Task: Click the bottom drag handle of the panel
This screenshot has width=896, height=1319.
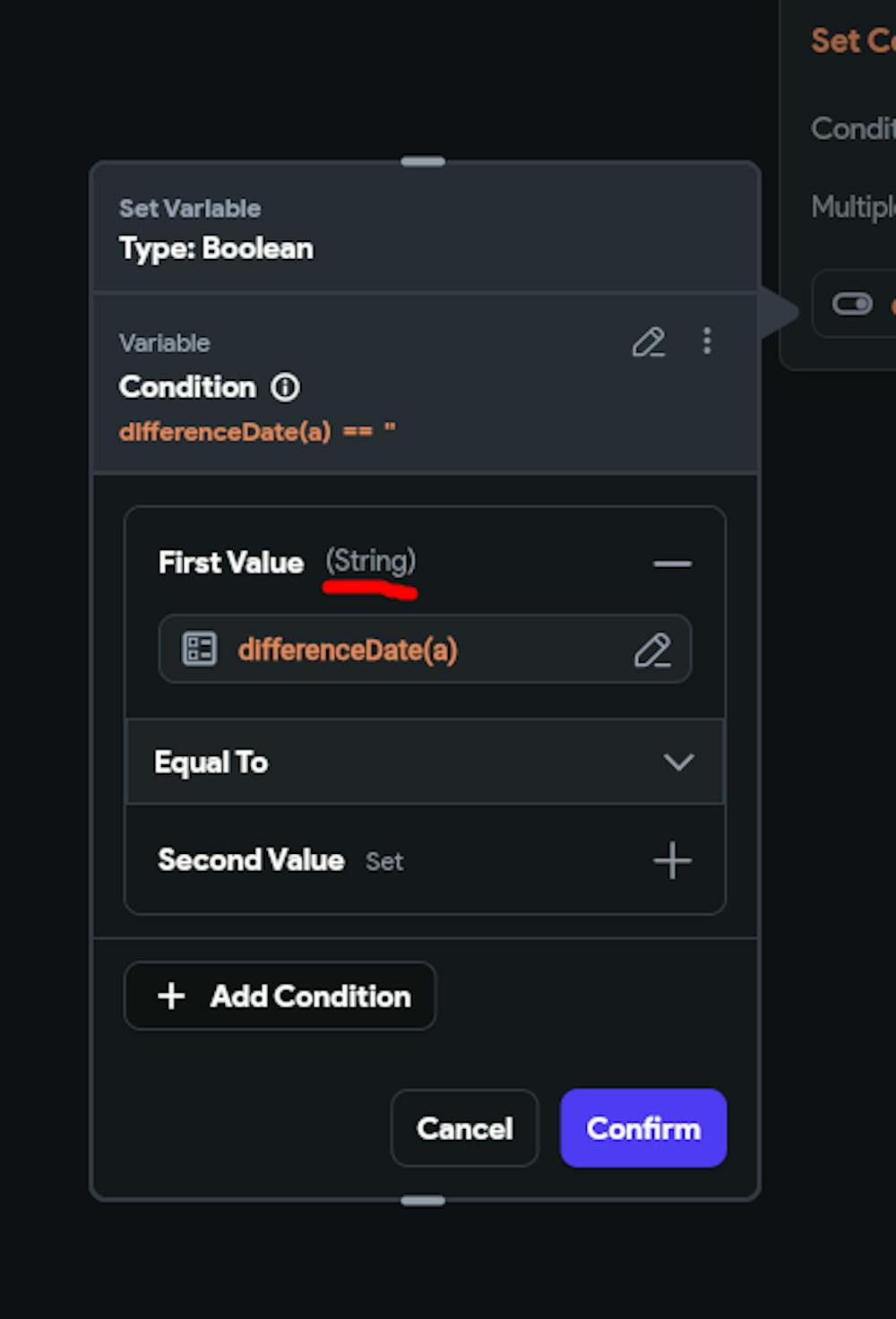Action: (423, 1201)
